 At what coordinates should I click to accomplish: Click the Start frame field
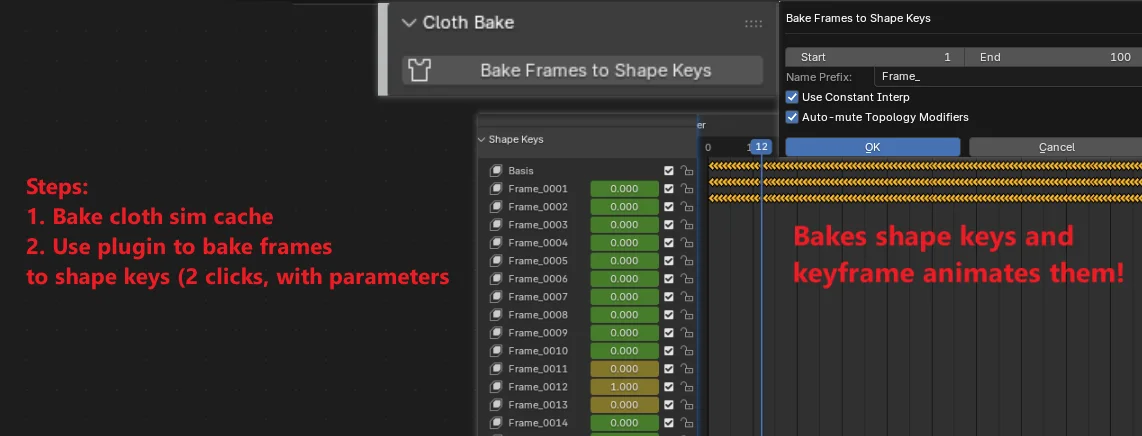pos(875,57)
